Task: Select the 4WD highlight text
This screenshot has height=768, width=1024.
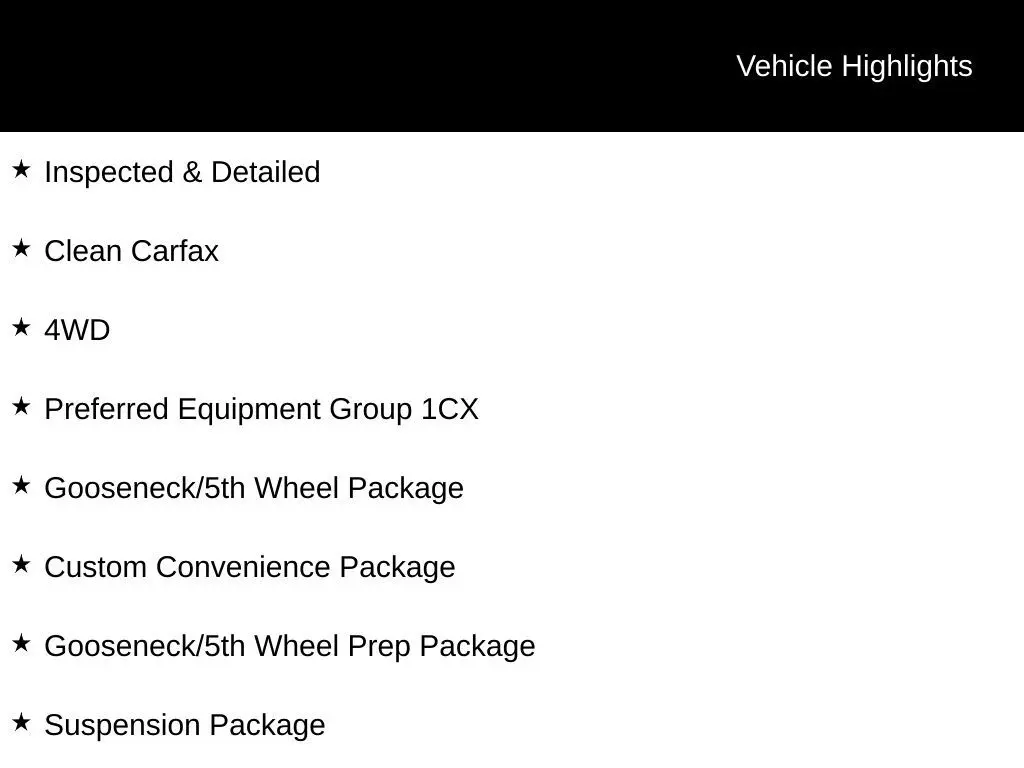Action: [x=77, y=330]
